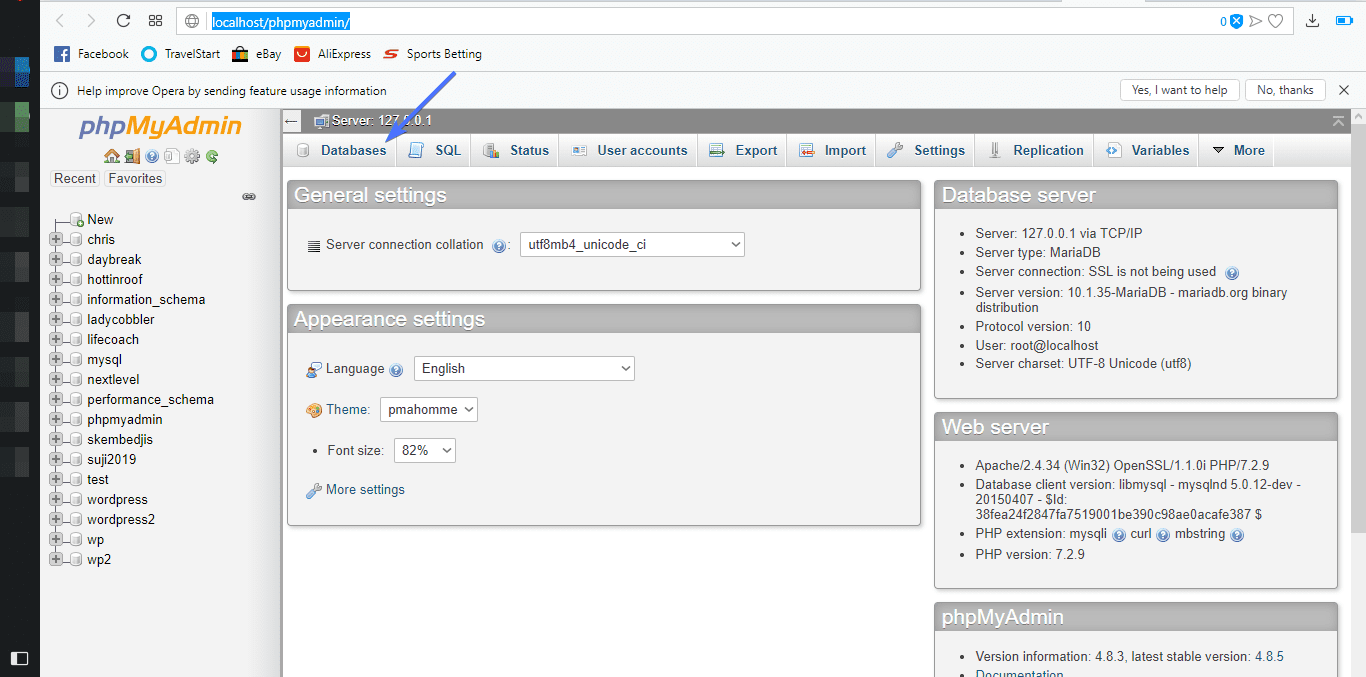Viewport: 1366px width, 677px height.
Task: Click Opera reload page icon
Action: click(x=124, y=20)
